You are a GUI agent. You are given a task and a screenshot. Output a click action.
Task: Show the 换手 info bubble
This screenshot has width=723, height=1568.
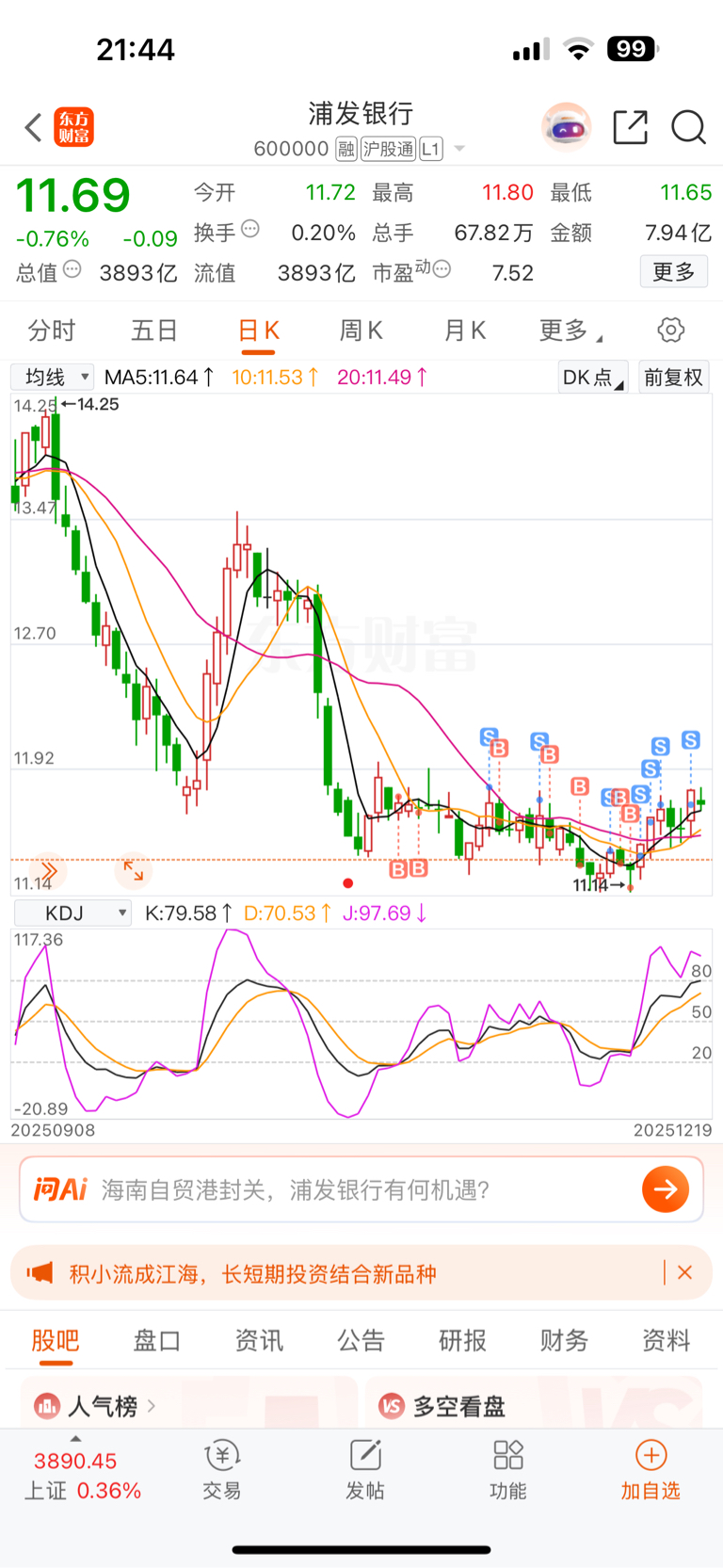250,229
